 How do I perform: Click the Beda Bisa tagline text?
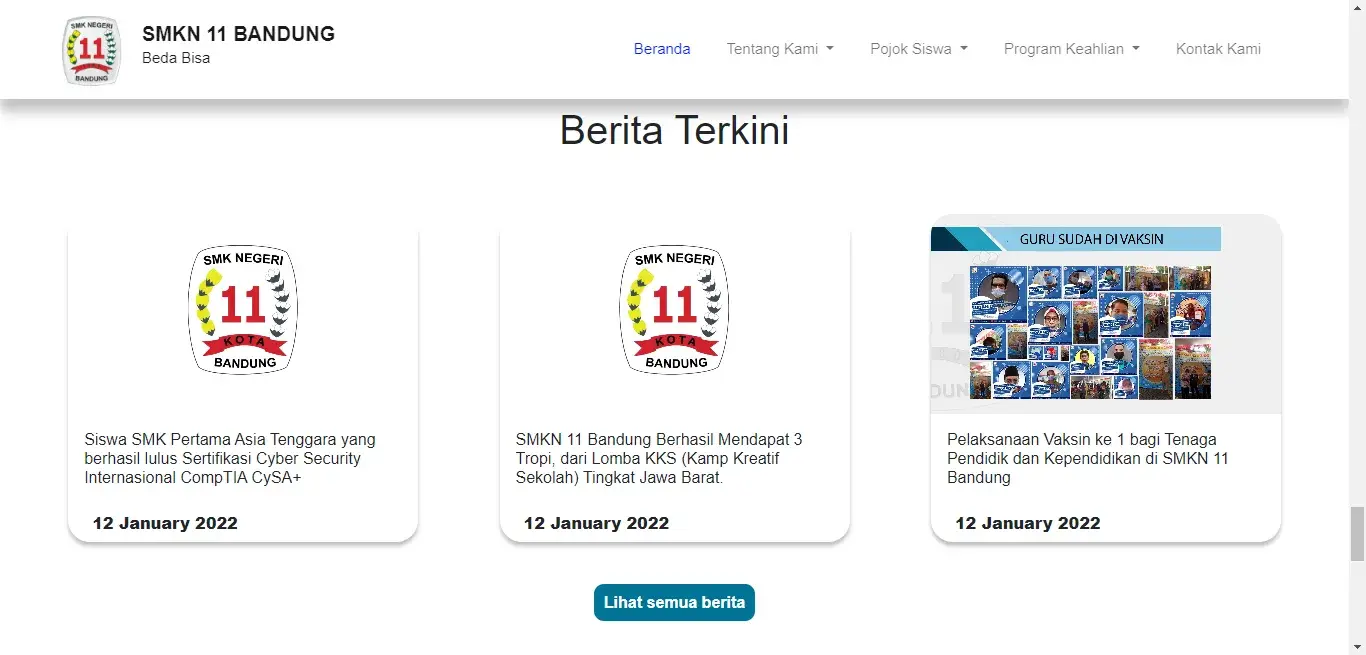click(176, 58)
